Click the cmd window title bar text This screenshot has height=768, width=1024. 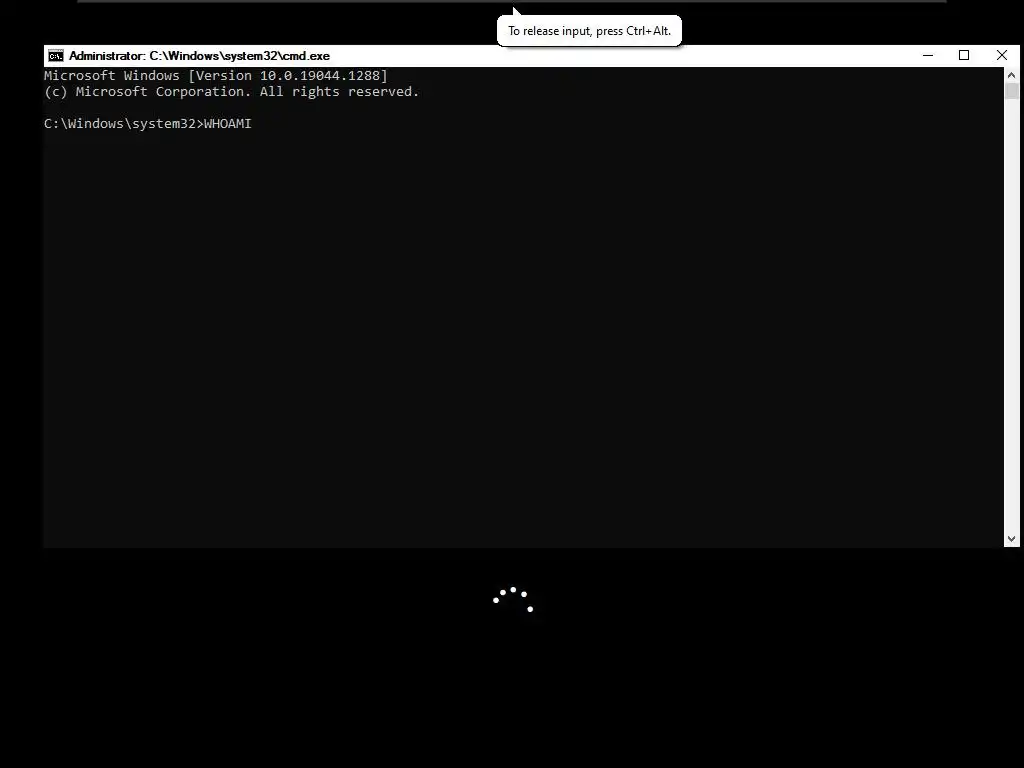[199, 56]
